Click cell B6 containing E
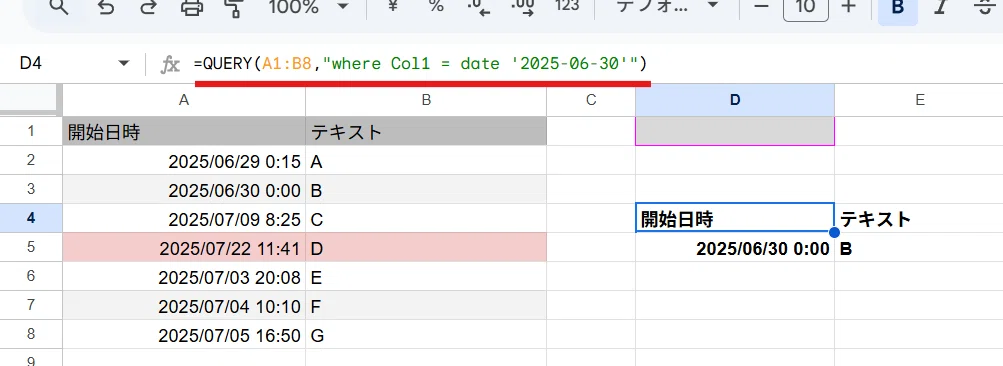Screen dimensions: 1003x366 click(x=426, y=276)
